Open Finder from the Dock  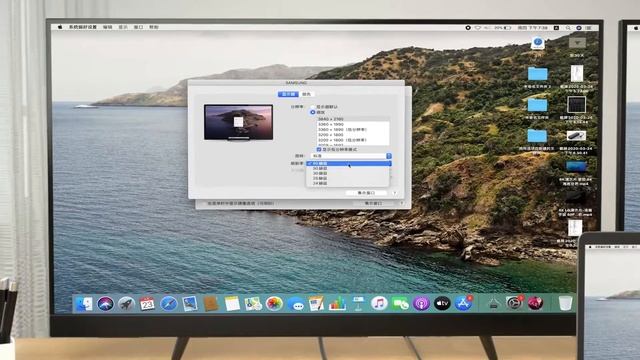click(84, 304)
